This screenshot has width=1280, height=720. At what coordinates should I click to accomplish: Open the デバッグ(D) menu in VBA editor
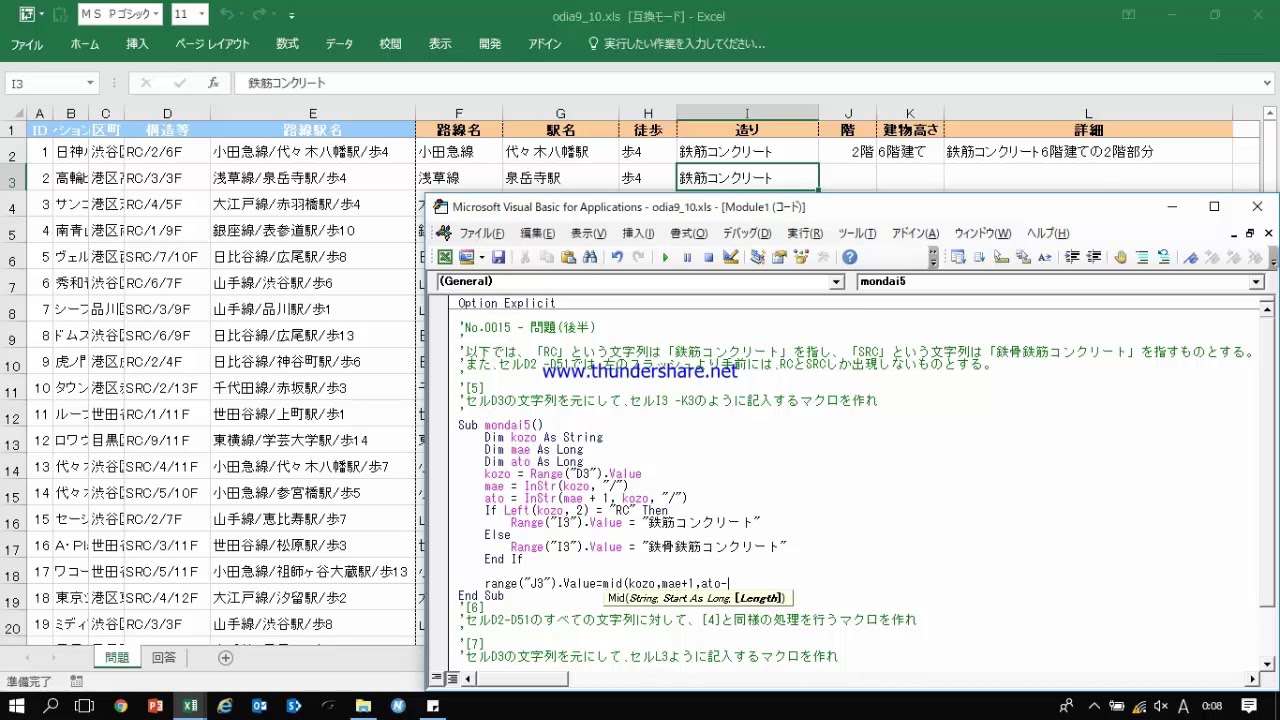747,233
